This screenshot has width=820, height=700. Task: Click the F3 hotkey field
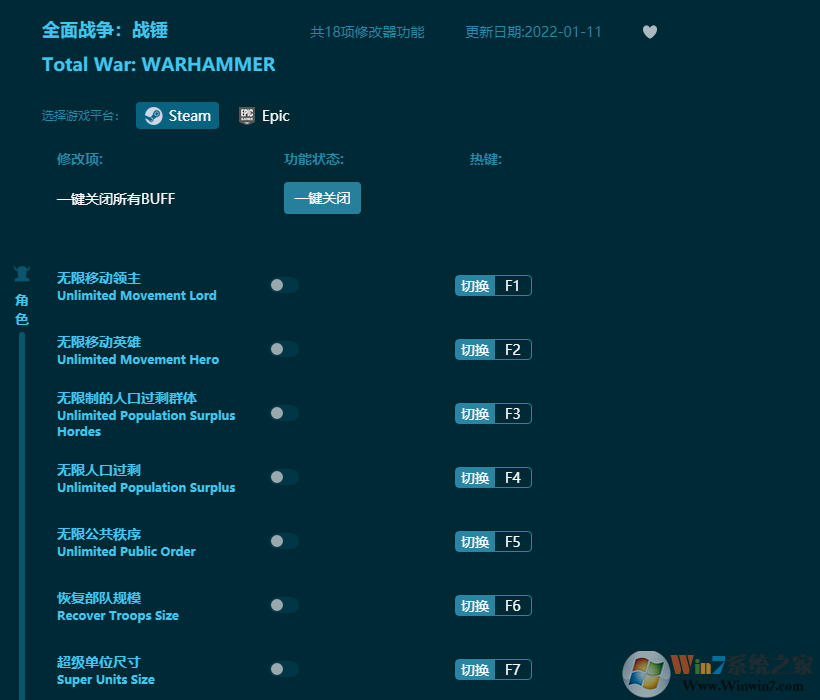[x=513, y=414]
